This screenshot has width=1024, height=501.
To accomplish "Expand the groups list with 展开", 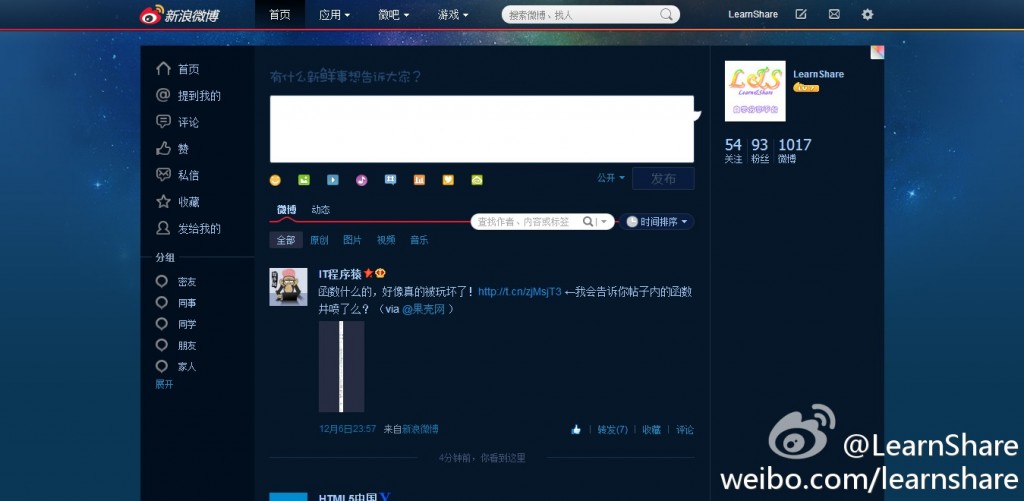I will pos(164,384).
